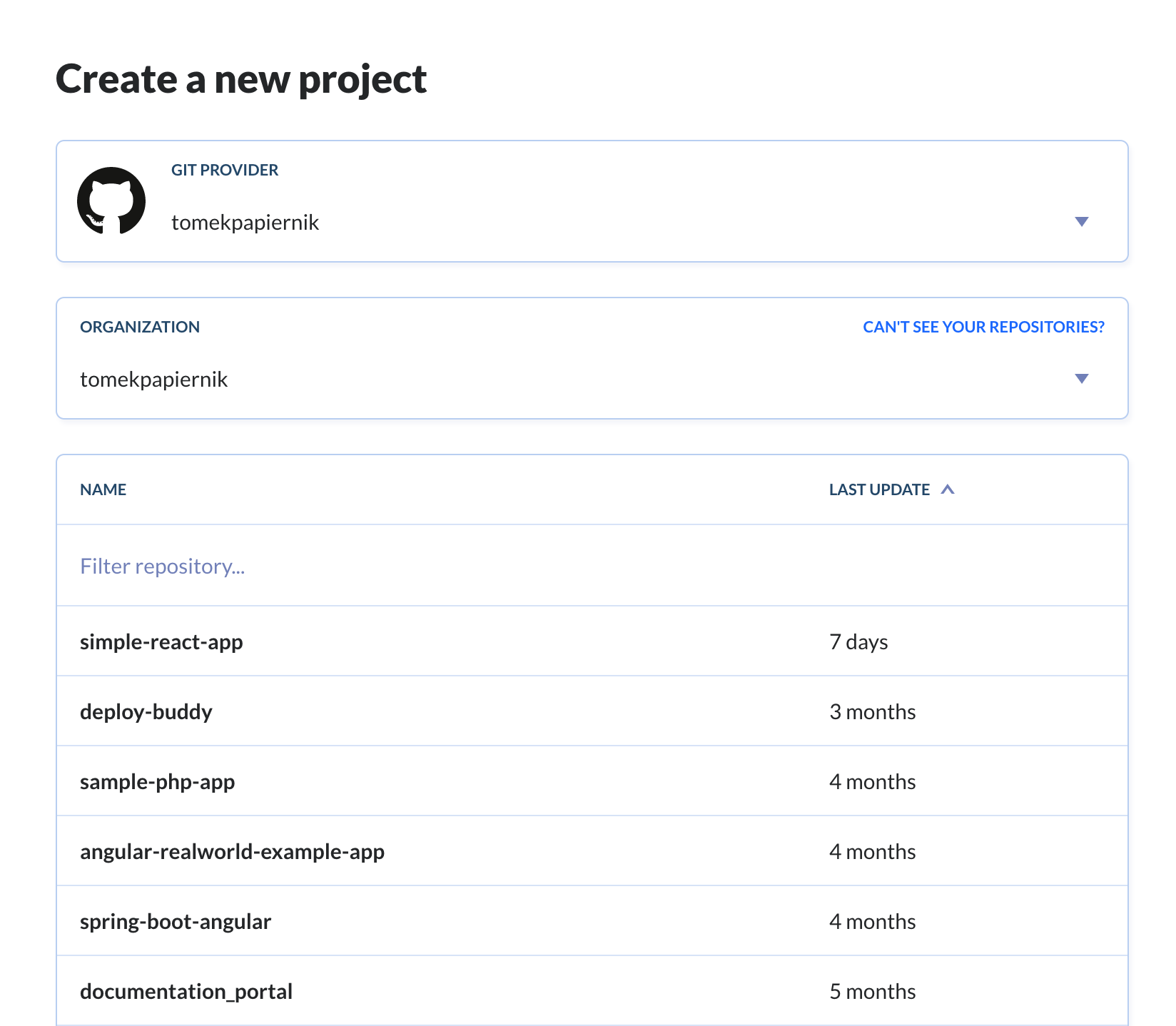Click the 5 months update cell
Screen dimensions: 1176x1026
872,992
